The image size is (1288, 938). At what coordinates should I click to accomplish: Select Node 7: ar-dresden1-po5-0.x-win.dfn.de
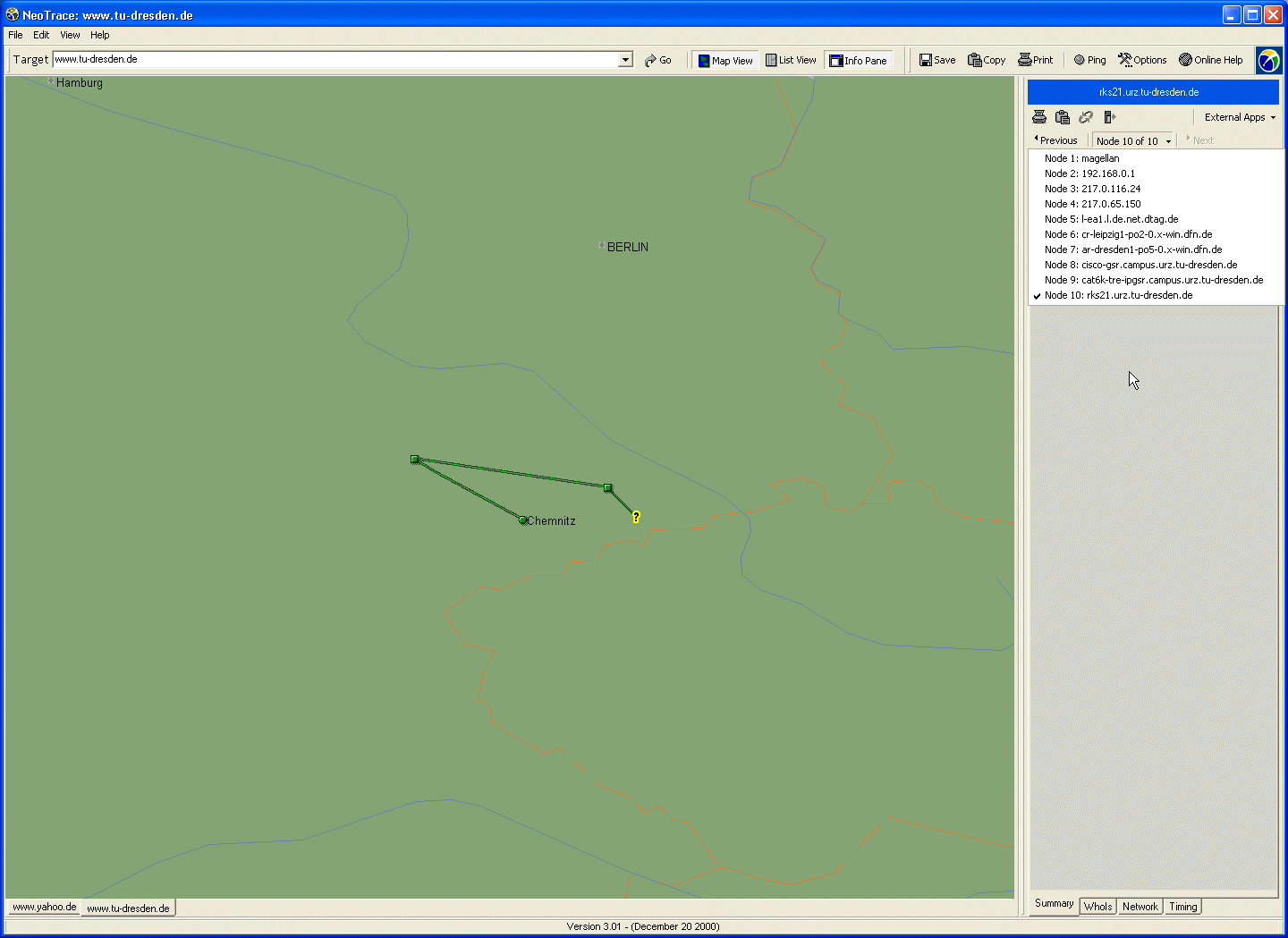pos(1156,249)
